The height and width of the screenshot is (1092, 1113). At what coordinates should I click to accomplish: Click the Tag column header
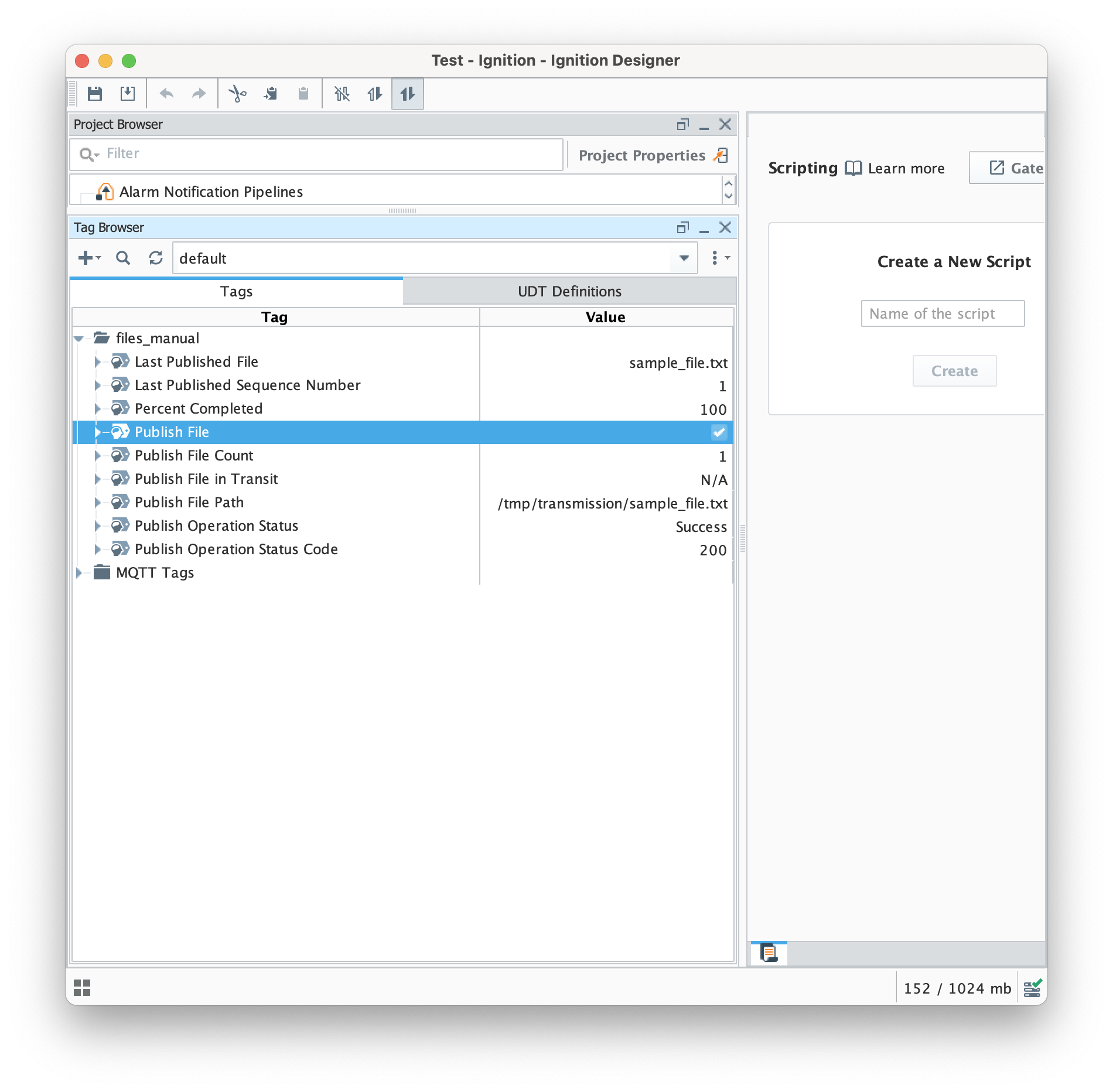point(275,317)
